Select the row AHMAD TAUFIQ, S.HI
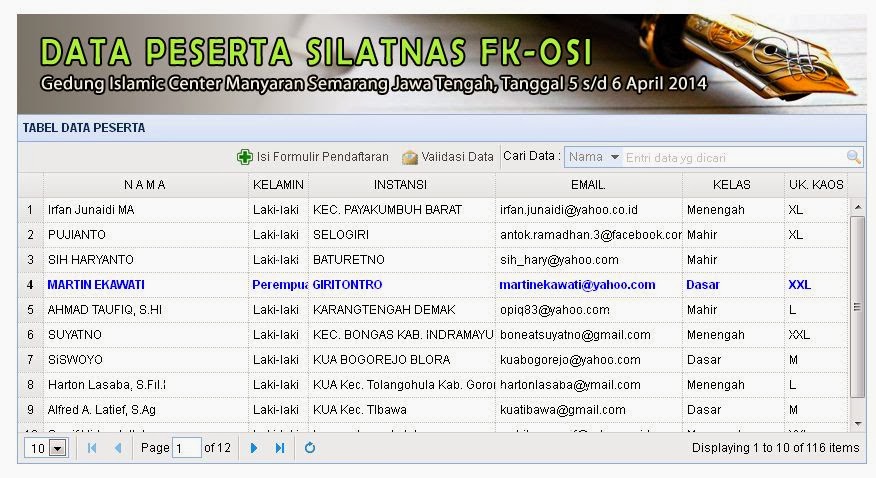876x478 pixels. pyautogui.click(x=433, y=310)
